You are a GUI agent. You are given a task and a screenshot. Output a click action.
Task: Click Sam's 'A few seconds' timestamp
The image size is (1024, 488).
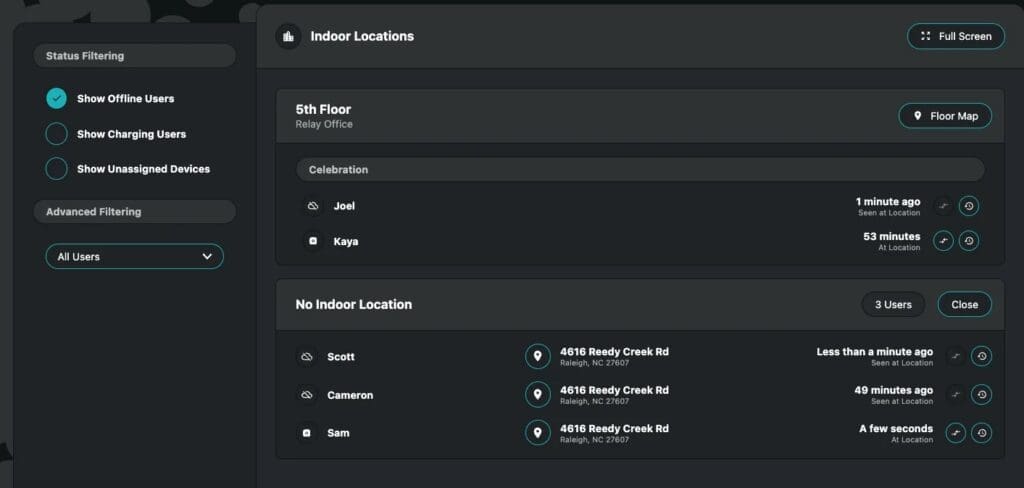pos(896,429)
